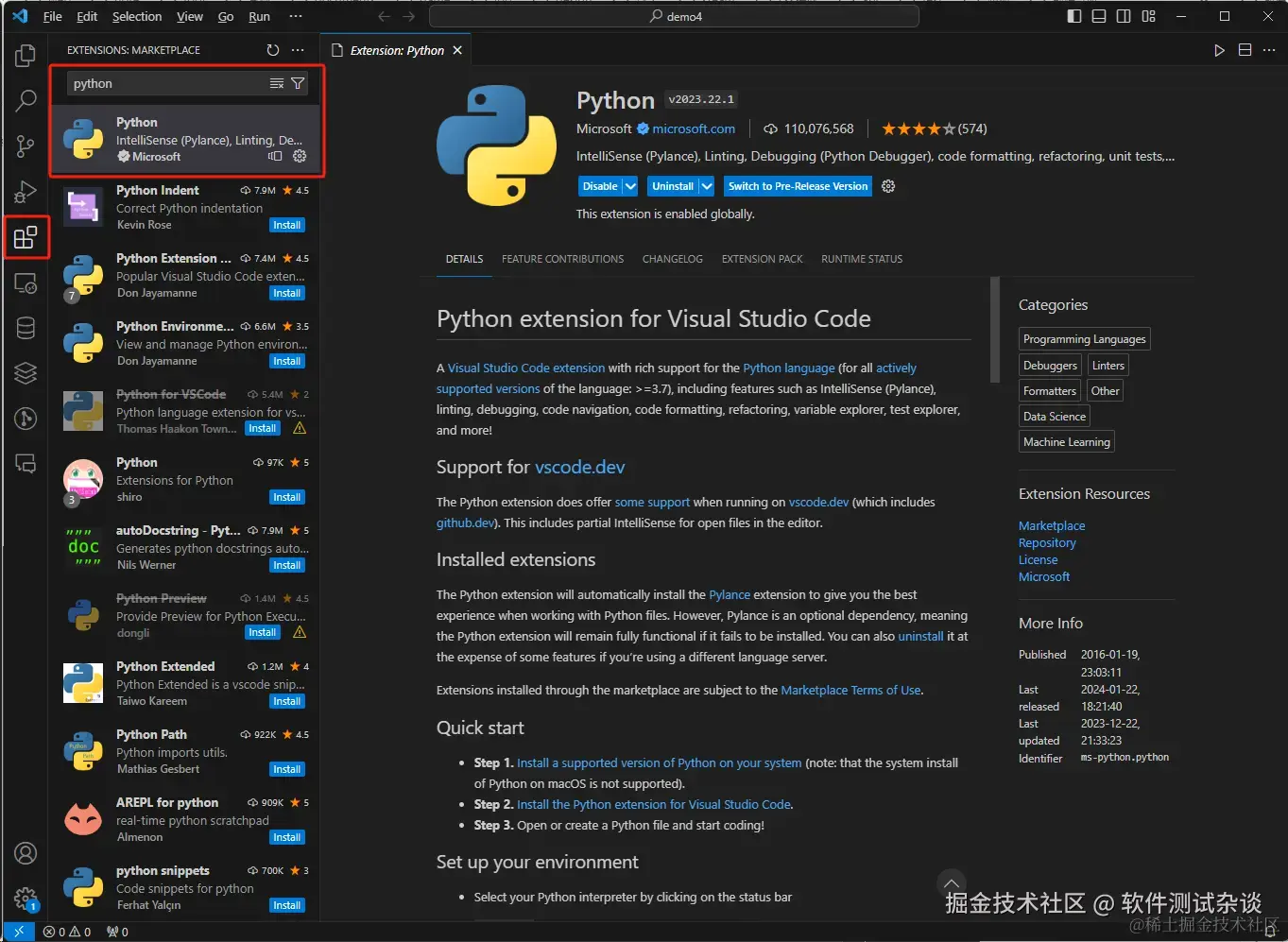Open the Search view in activity bar
Viewport: 1288px width, 942px height.
point(26,100)
